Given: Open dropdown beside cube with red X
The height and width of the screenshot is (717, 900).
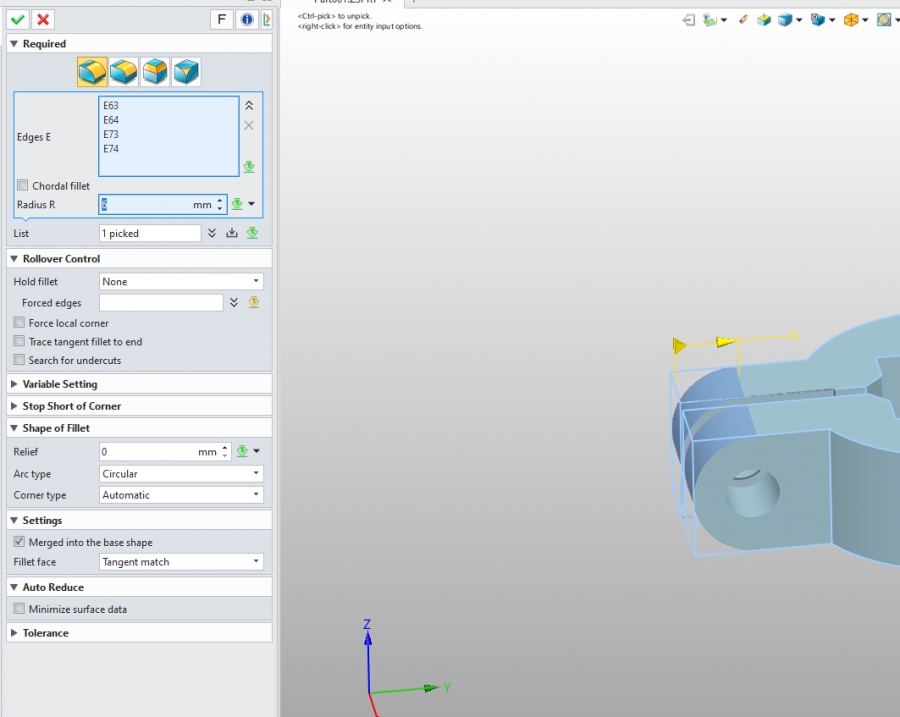Looking at the screenshot, I should (x=832, y=21).
